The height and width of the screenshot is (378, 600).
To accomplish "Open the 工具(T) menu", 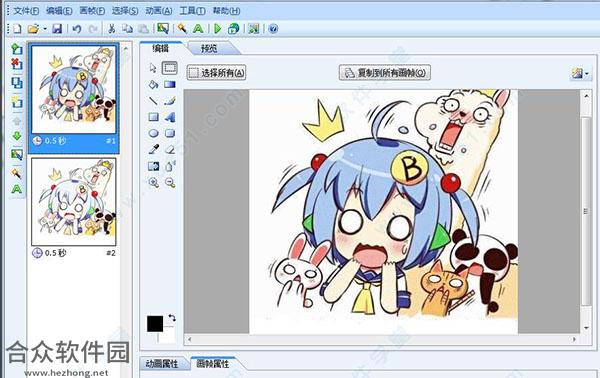I will (192, 11).
